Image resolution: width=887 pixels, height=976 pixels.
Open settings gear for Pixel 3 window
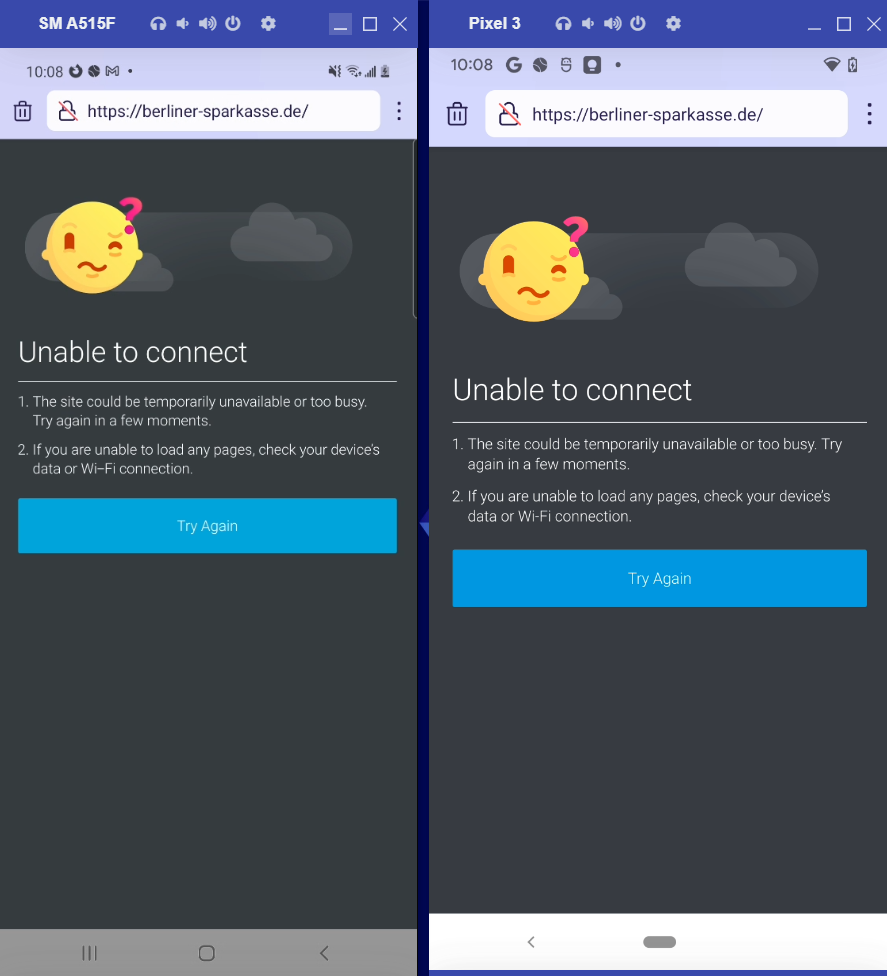673,24
